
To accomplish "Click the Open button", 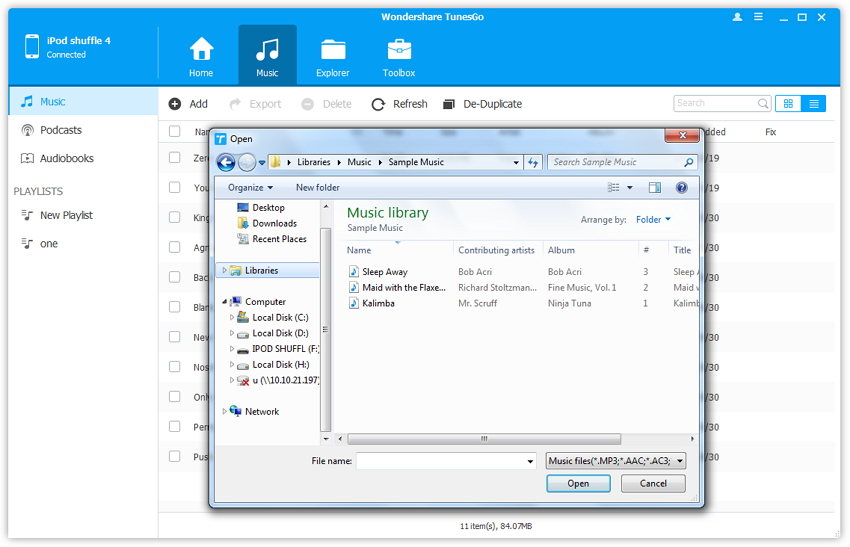I will 578,483.
